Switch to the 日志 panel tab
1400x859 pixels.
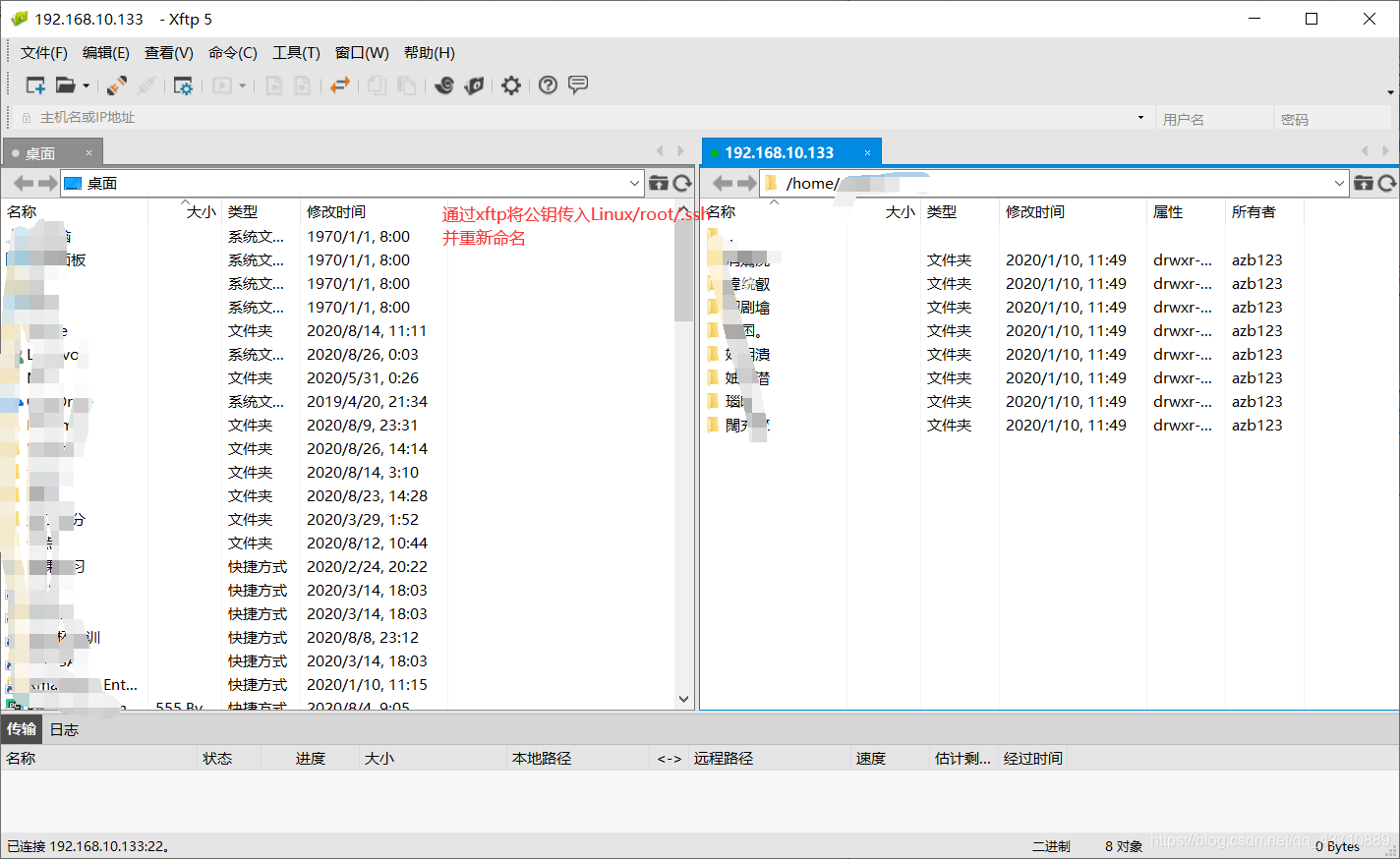click(64, 729)
